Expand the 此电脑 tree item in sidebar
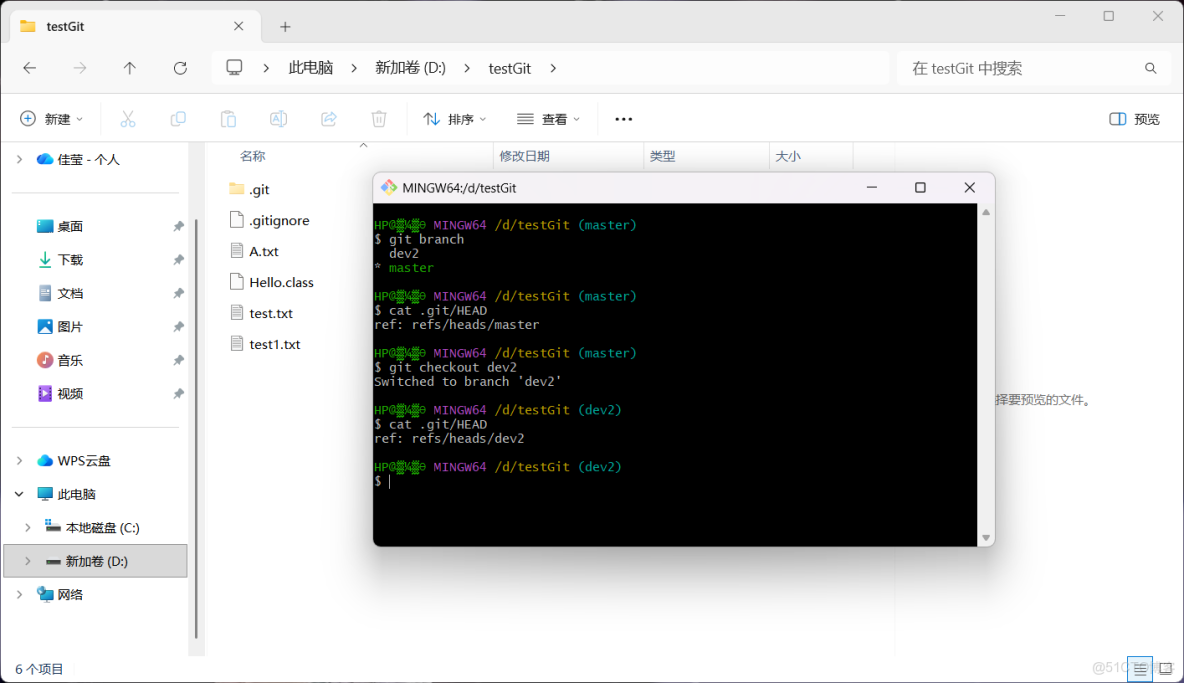Viewport: 1184px width, 683px height. click(x=18, y=493)
